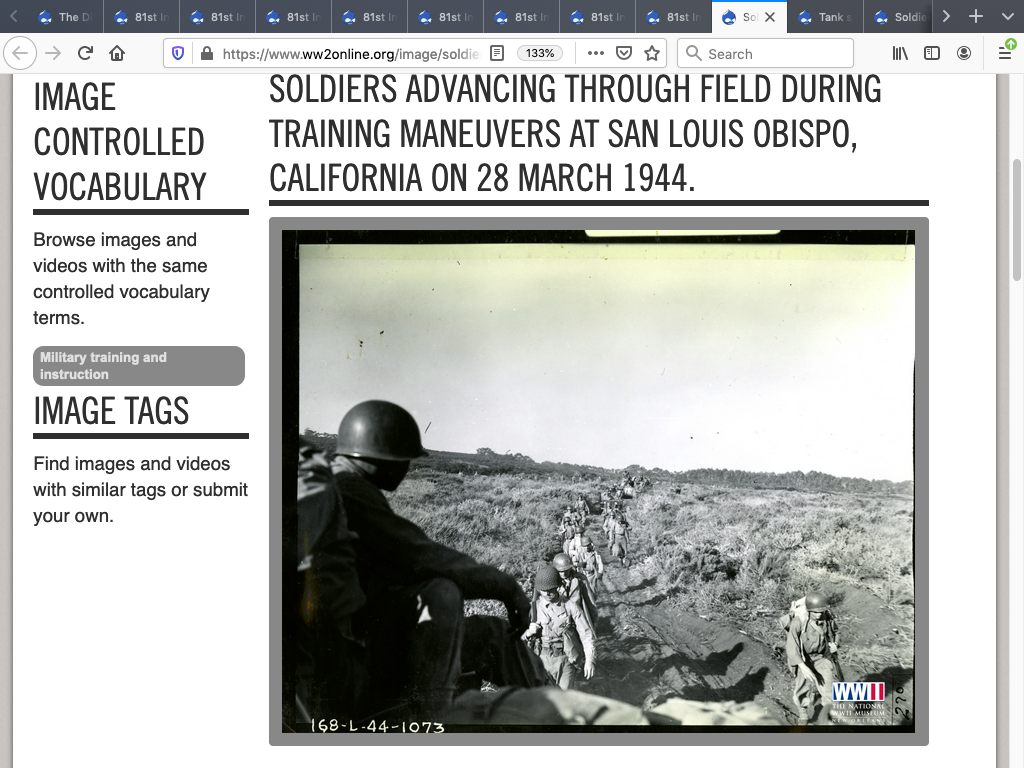Click 'Military training and instruction' tag
This screenshot has width=1024, height=768.
[138, 366]
